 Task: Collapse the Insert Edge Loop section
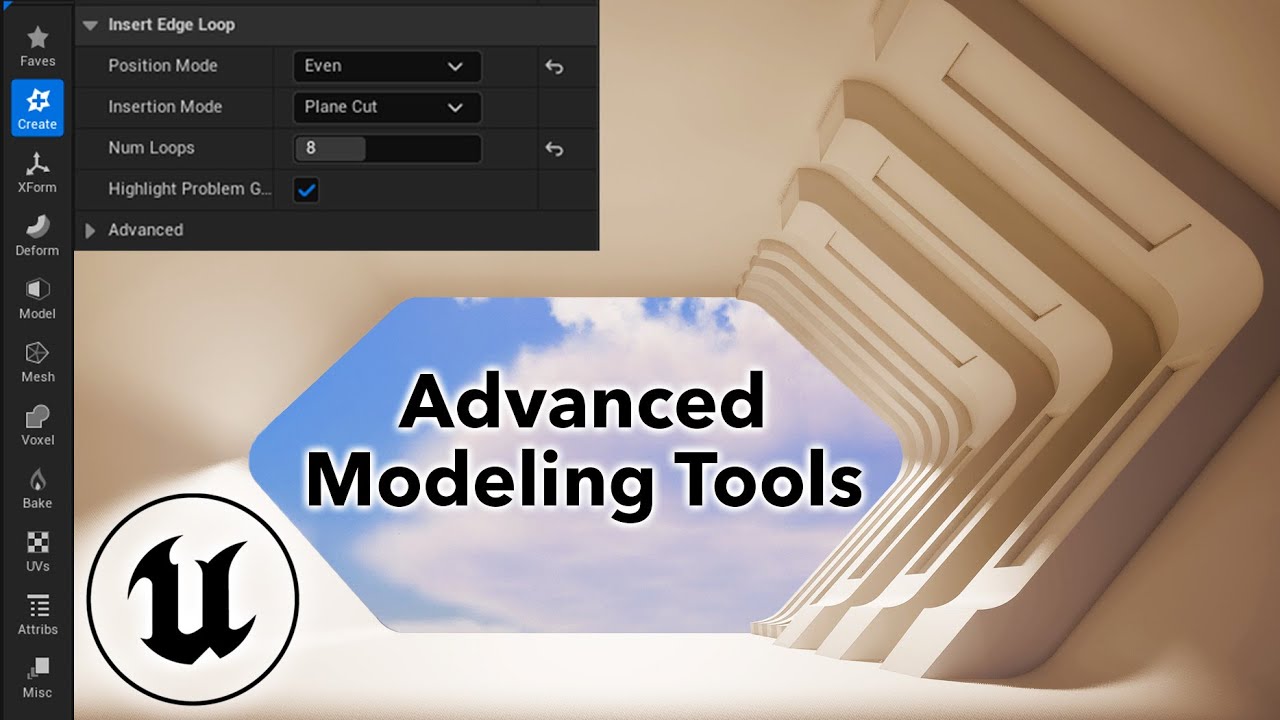coord(90,25)
